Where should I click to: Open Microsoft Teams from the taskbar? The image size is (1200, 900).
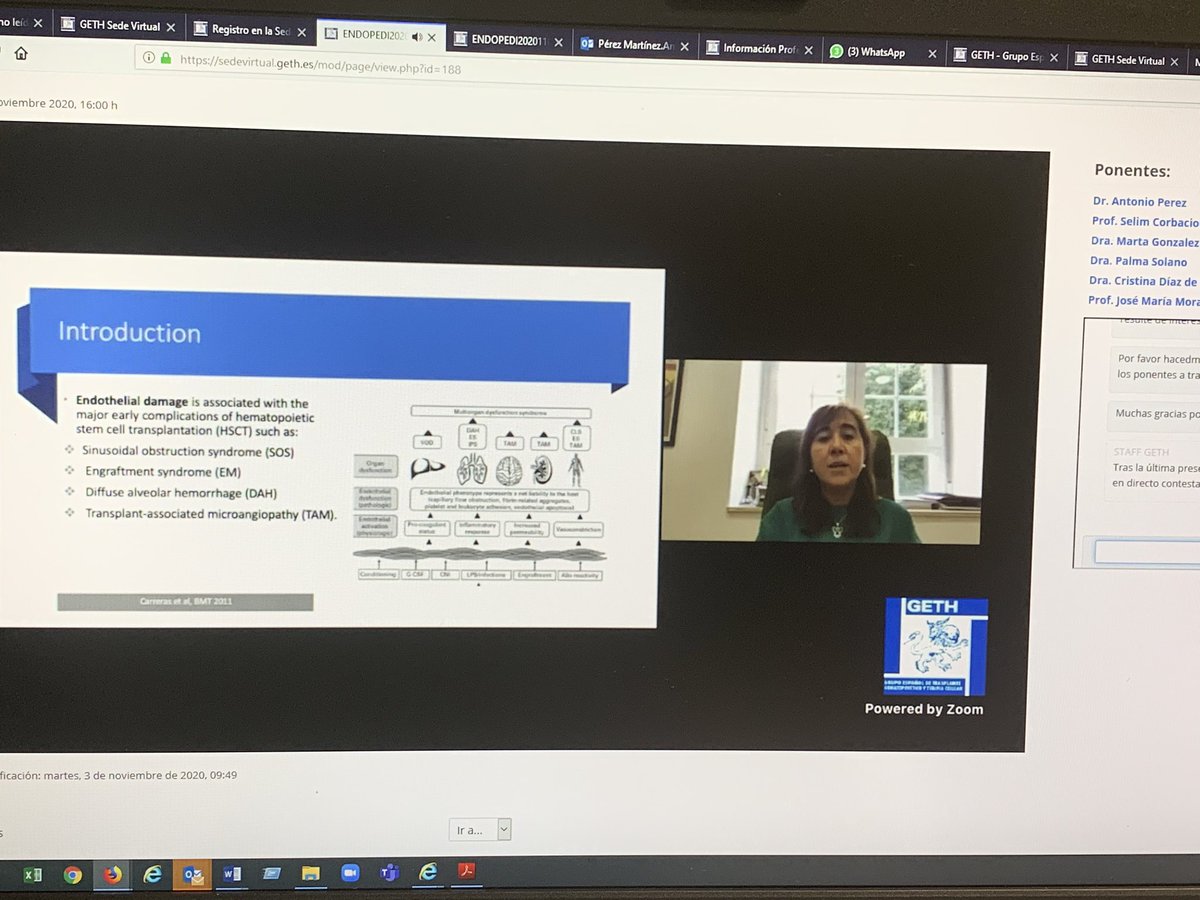tap(389, 873)
